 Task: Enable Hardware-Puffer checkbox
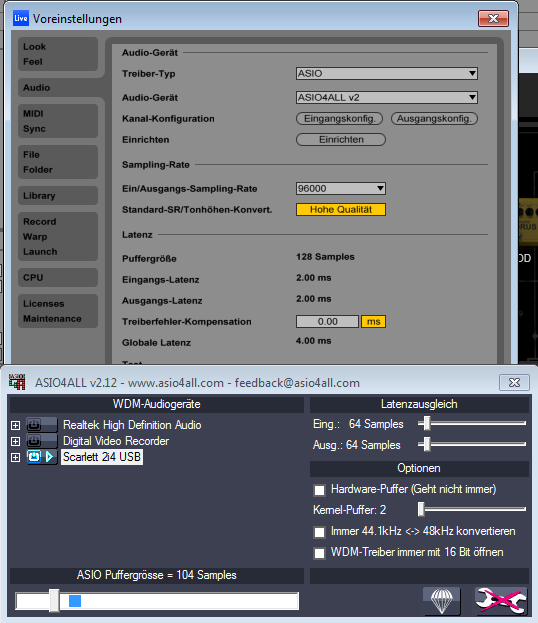click(x=319, y=490)
